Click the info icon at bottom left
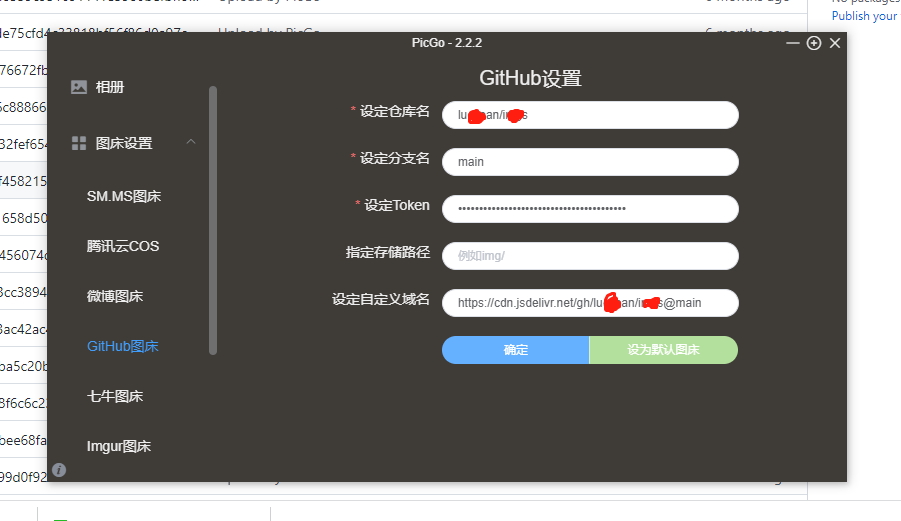The image size is (901, 521). tap(59, 470)
